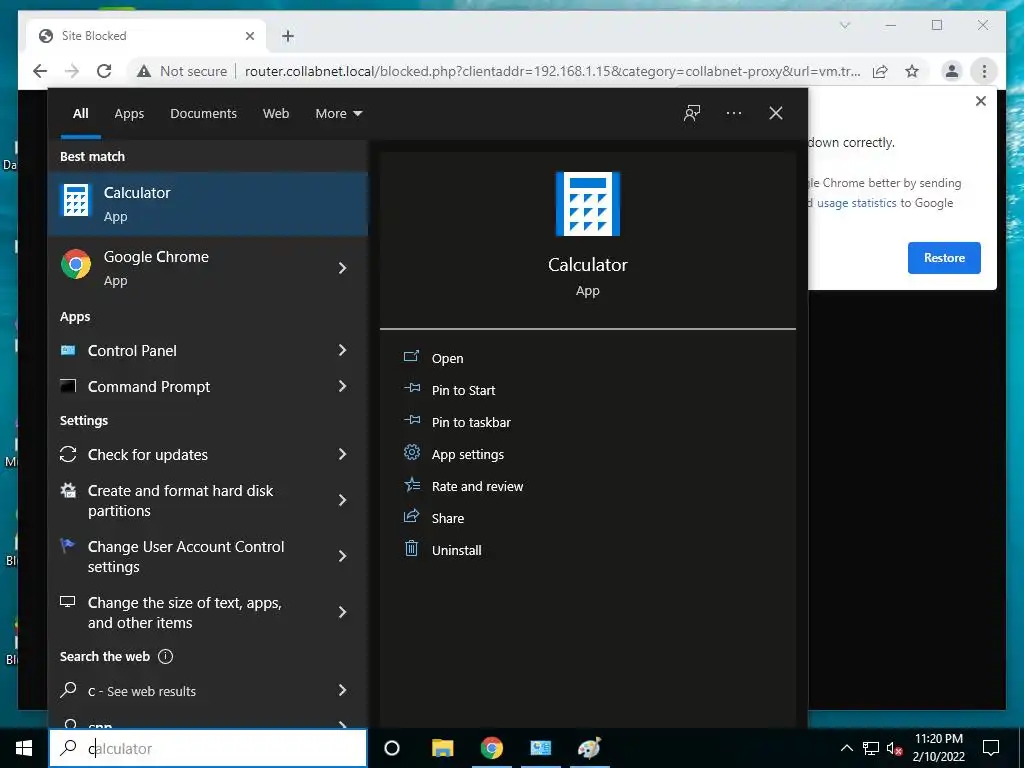Click the App settings gear icon
Image resolution: width=1024 pixels, height=768 pixels.
(411, 452)
